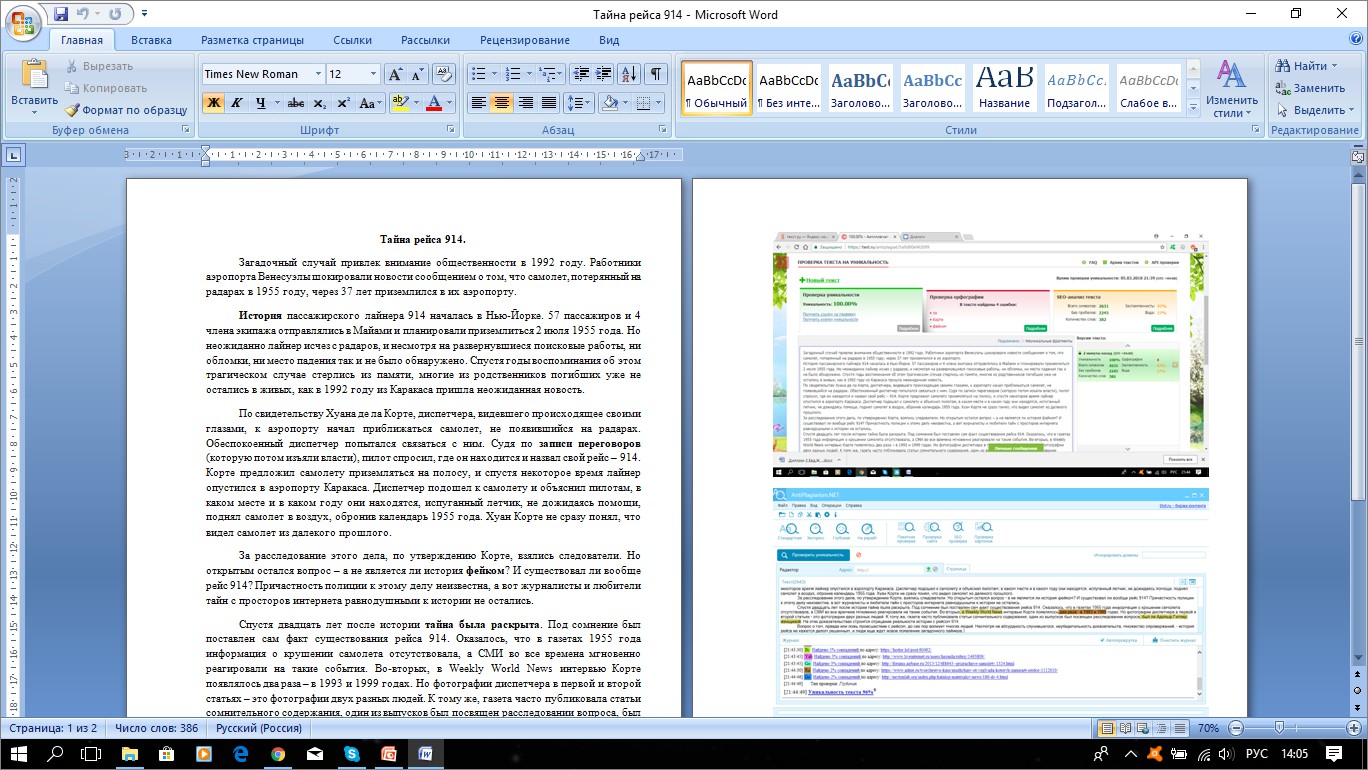Viewport: 1368px width, 770px height.
Task: Switch to the Разметка страницы tab
Action: pyautogui.click(x=252, y=41)
